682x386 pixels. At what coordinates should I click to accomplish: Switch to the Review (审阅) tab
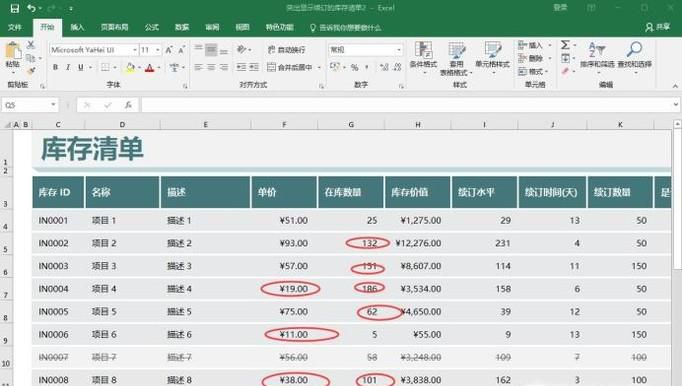click(212, 27)
